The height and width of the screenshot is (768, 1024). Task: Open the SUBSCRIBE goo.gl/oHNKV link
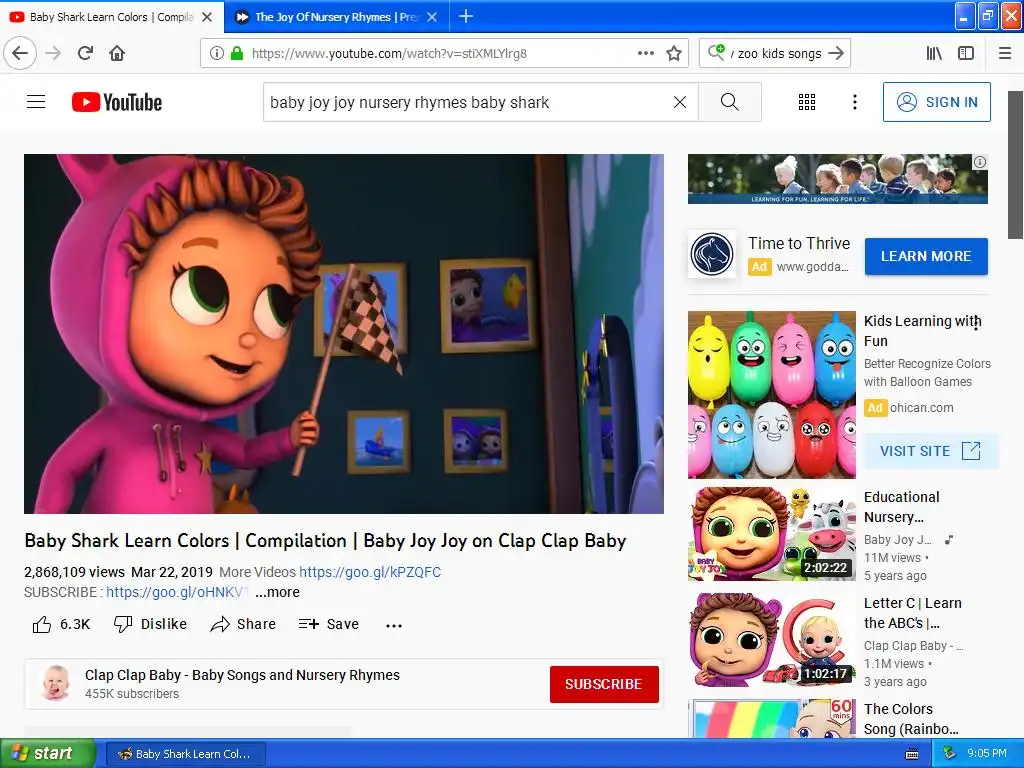tap(177, 592)
